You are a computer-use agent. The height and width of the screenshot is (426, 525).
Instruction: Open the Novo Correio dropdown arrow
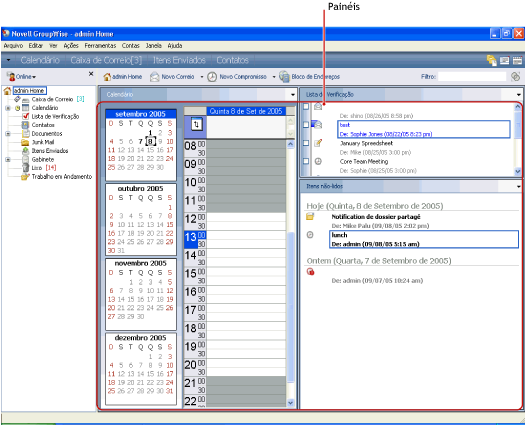202,77
